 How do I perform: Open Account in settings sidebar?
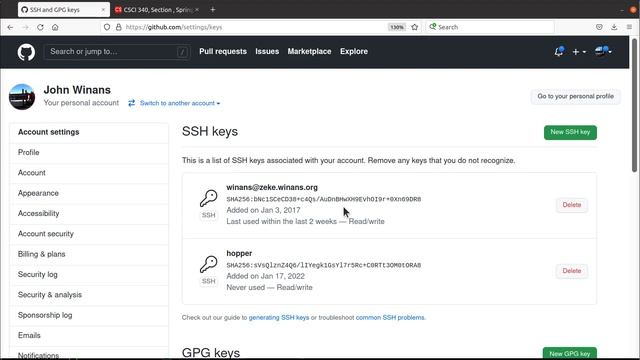(89, 173)
